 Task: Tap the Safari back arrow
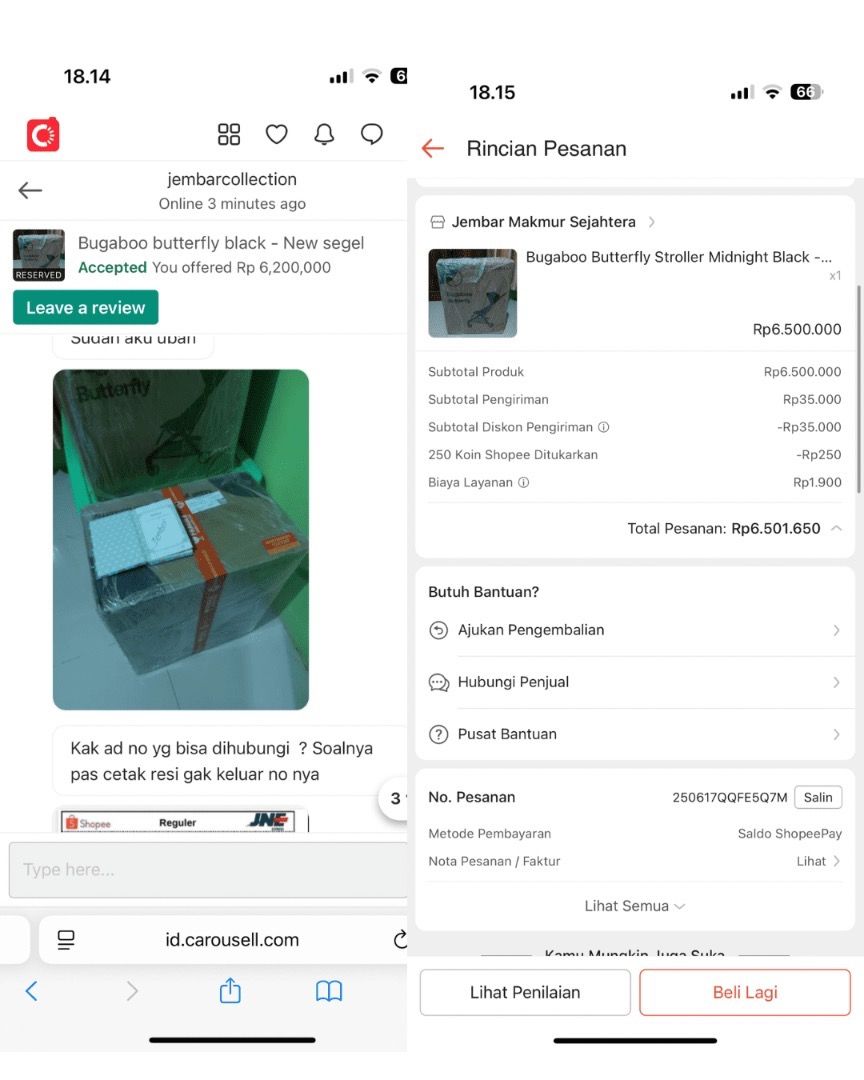pos(32,991)
